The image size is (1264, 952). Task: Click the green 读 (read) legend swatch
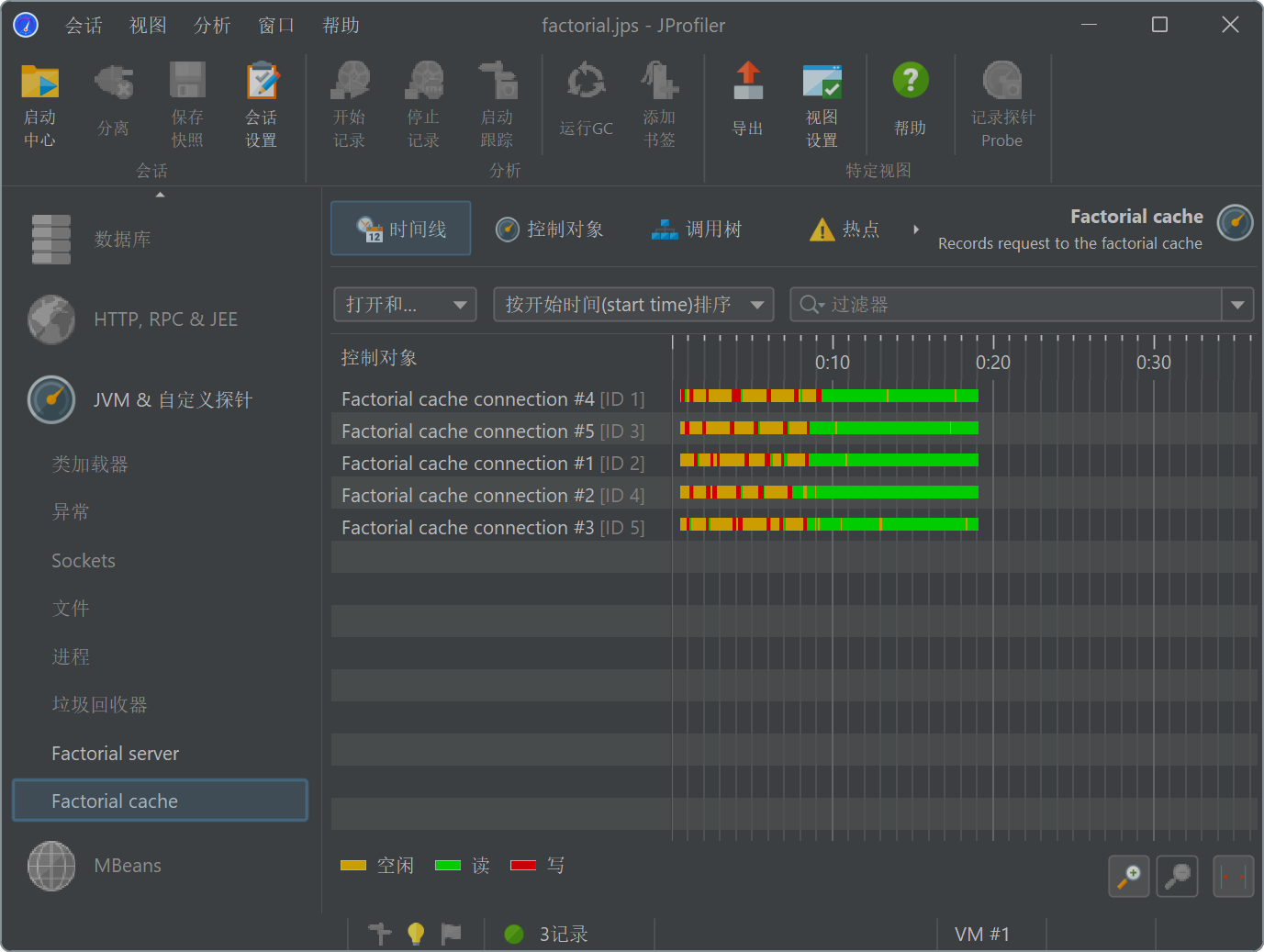(x=448, y=866)
